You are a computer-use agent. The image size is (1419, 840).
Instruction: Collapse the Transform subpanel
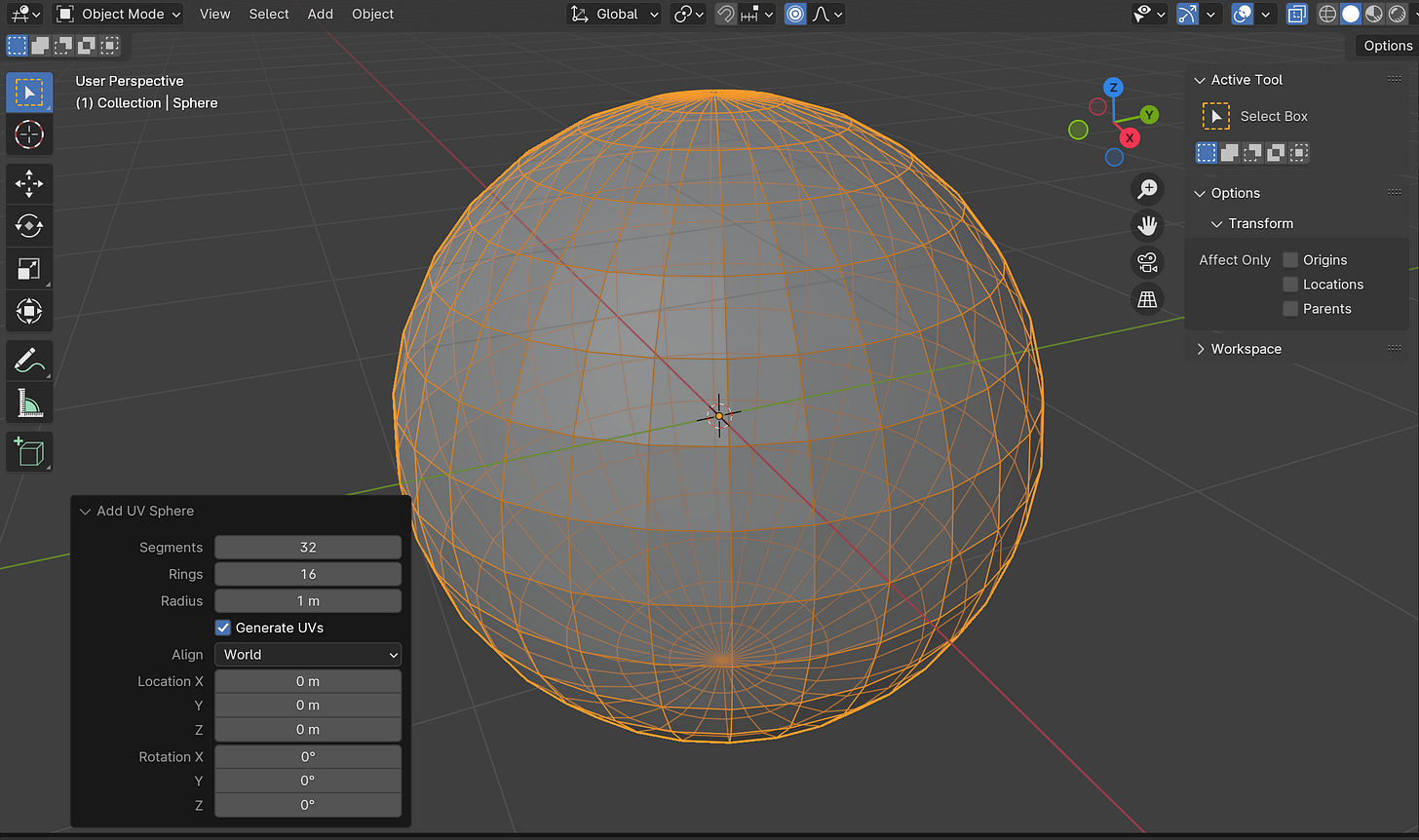click(1216, 223)
